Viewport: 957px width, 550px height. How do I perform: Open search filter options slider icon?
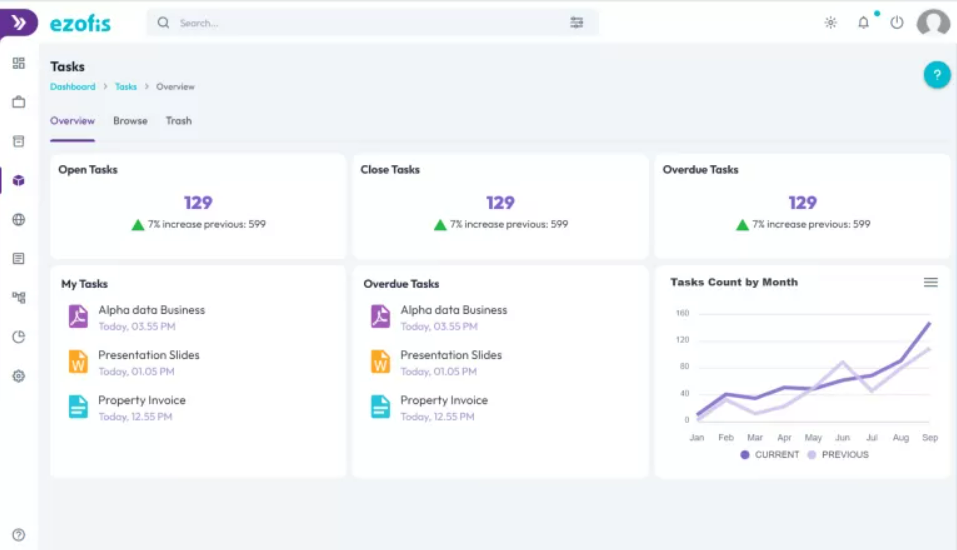pos(576,23)
